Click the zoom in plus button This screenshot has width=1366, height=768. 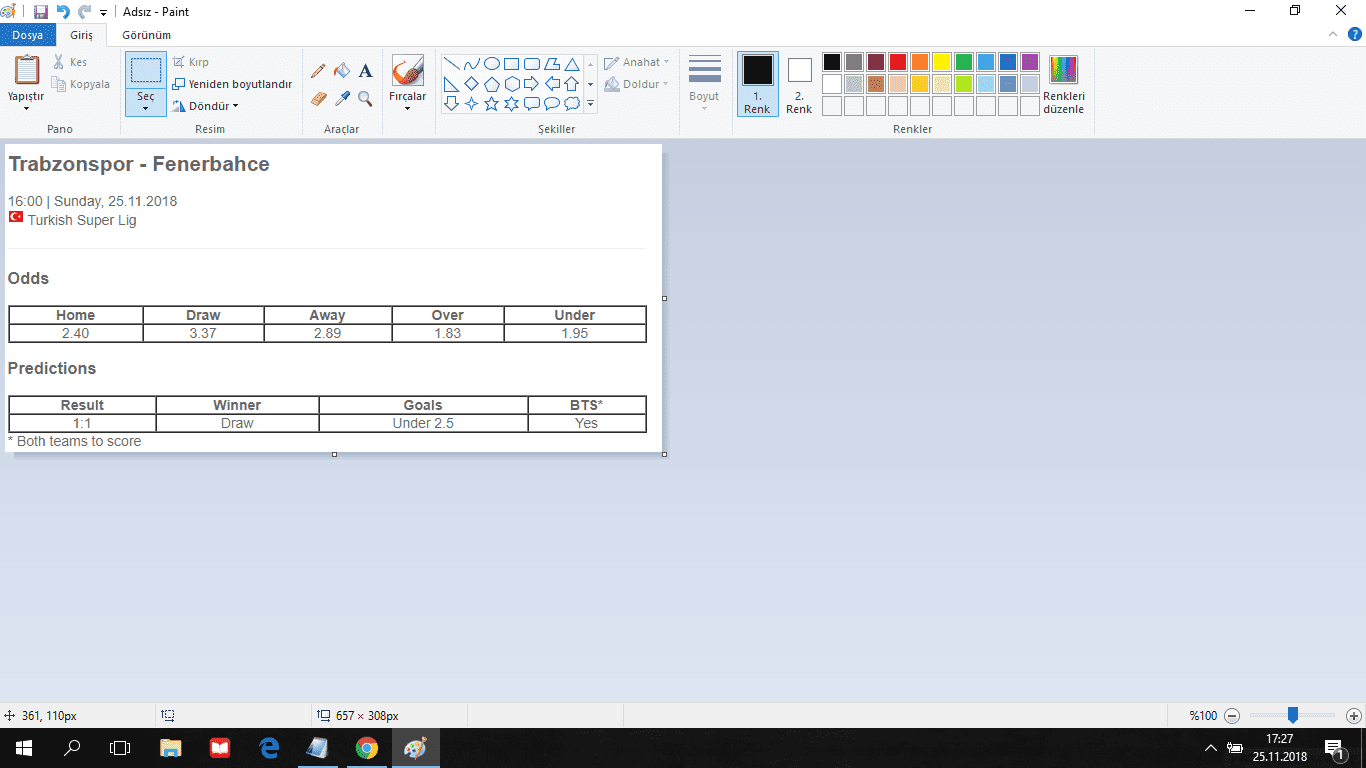1354,716
